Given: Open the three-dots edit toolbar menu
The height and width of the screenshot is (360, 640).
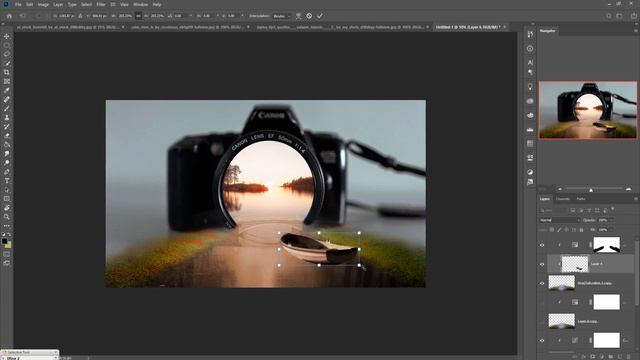Looking at the screenshot, I should pos(7,226).
